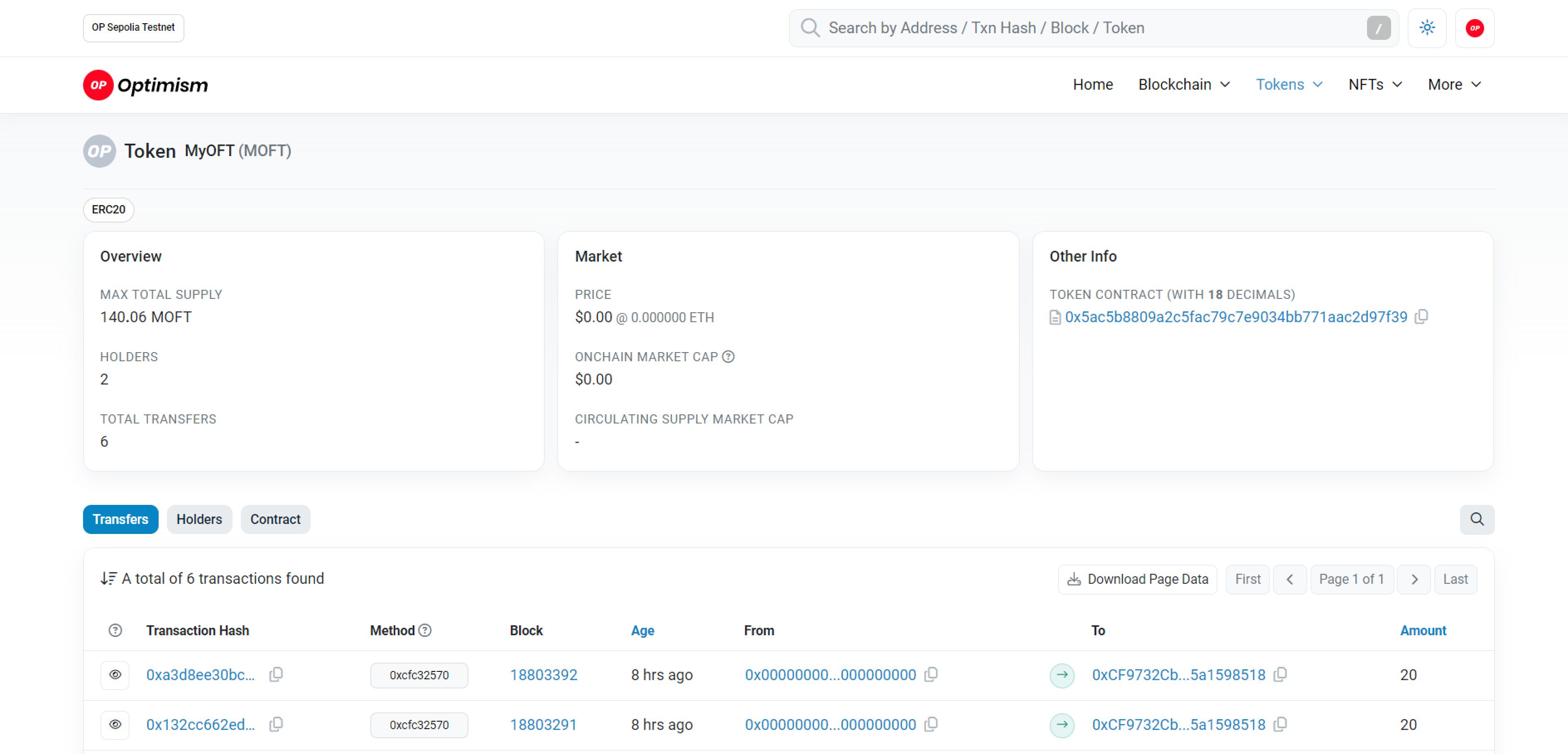
Task: Copy transaction hash 0xa3d8ee30bc
Action: (276, 674)
